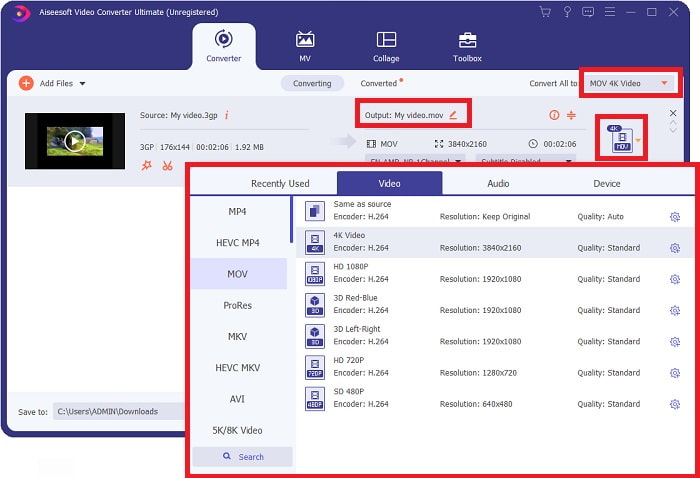Click the compress/split settings icon
This screenshot has height=478, width=700.
(571, 115)
